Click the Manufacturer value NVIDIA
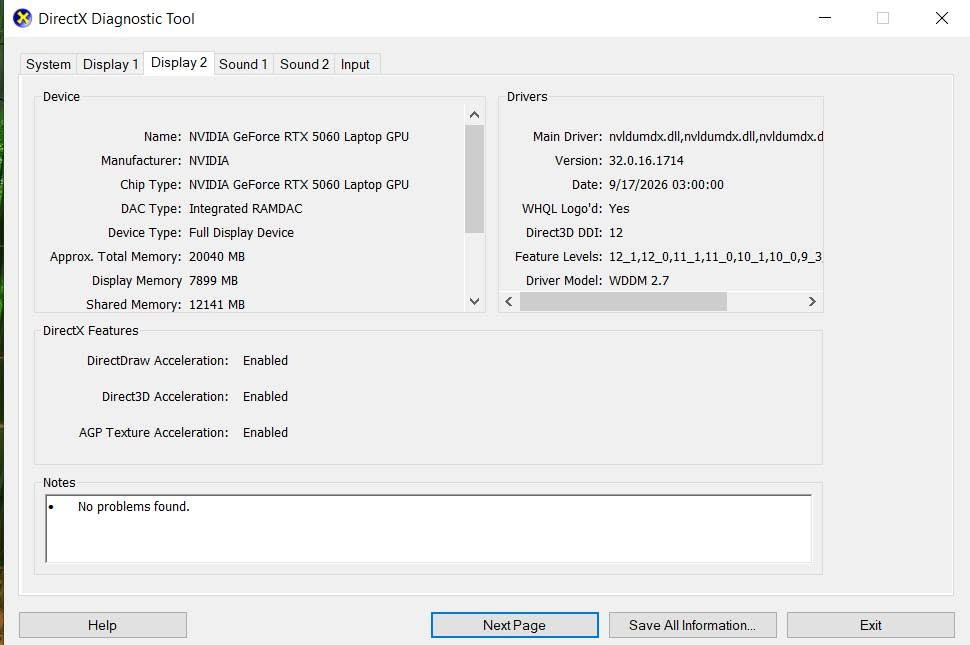970x645 pixels. (209, 161)
